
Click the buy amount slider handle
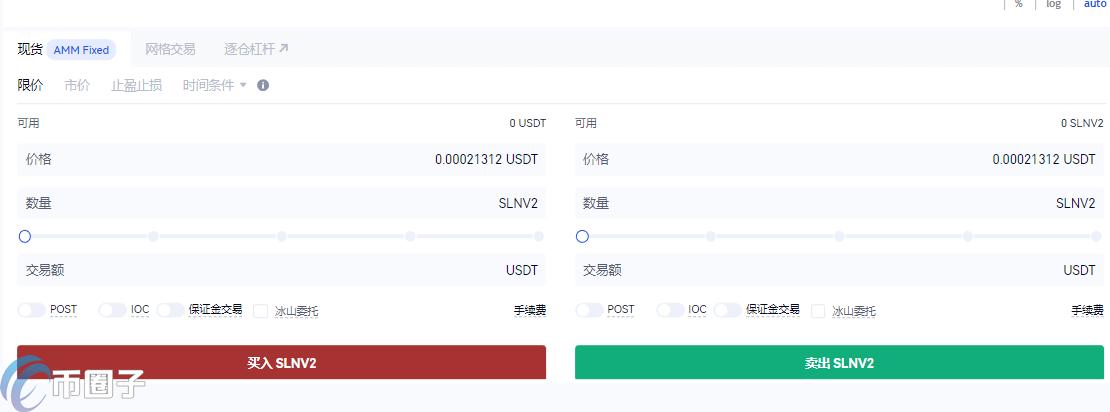(x=25, y=237)
